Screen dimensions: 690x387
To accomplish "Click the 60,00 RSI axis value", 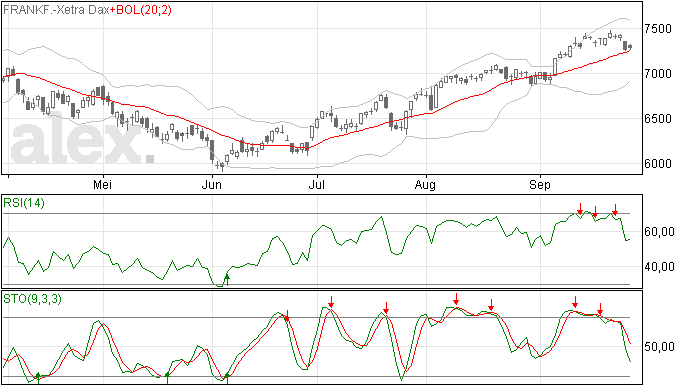I will click(x=659, y=232).
